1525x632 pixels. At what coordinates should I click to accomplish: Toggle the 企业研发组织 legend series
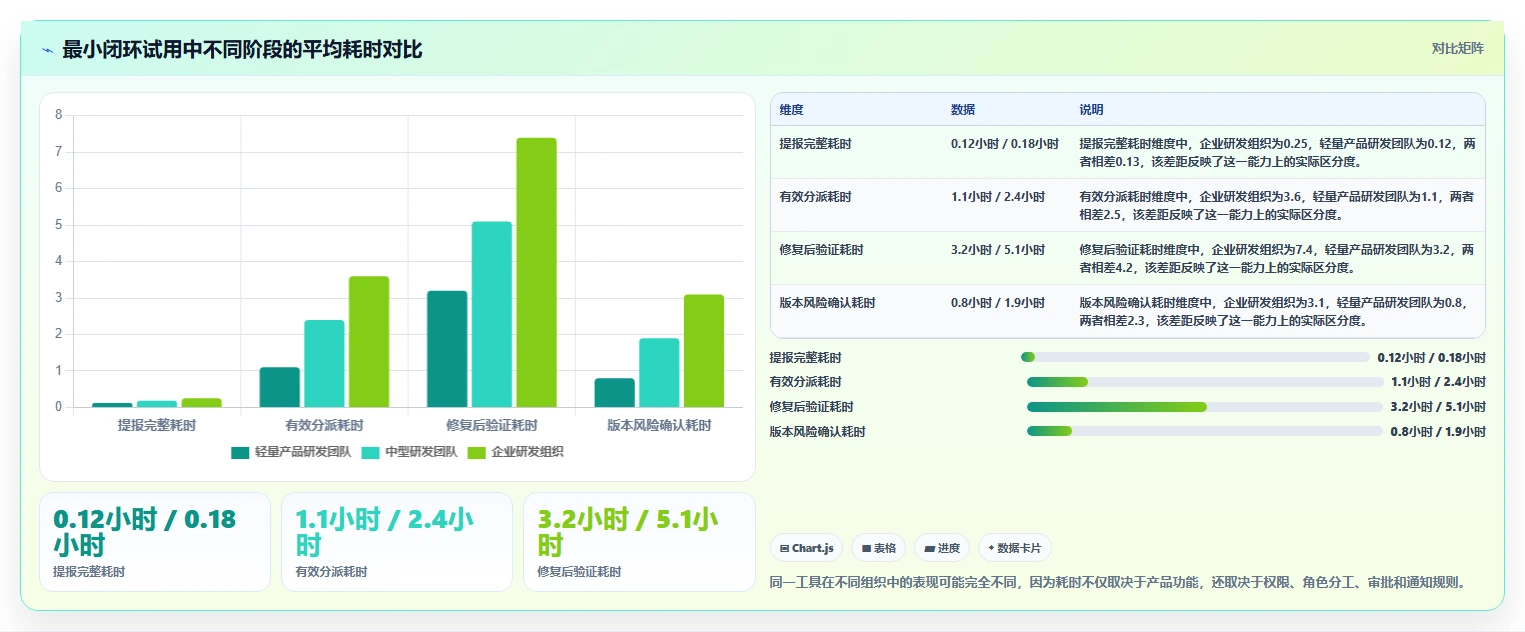516,452
